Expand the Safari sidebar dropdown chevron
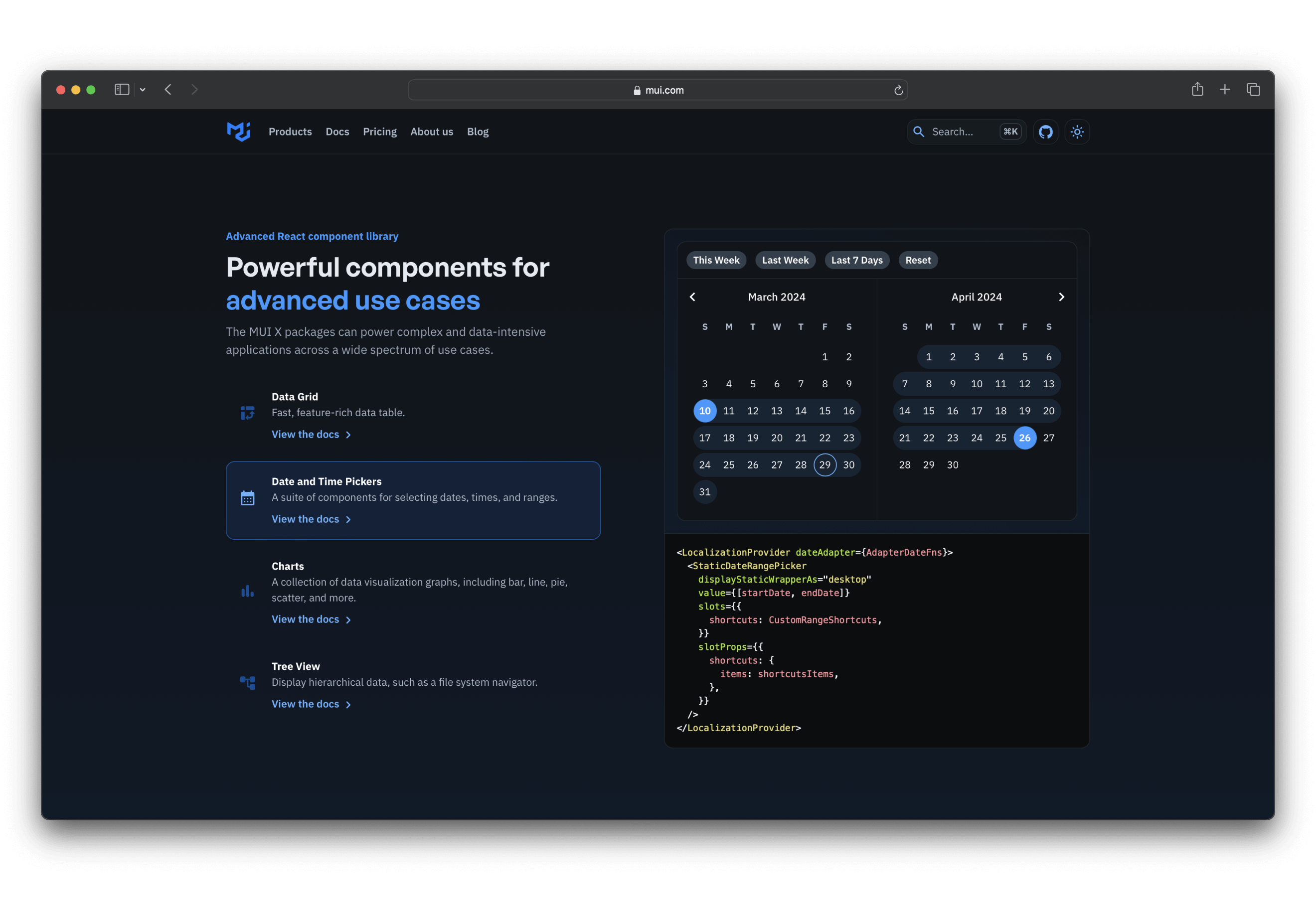The height and width of the screenshot is (917, 1316). 143,89
